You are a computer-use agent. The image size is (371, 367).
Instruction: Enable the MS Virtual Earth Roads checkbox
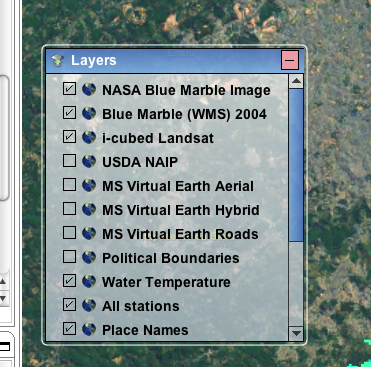69,233
